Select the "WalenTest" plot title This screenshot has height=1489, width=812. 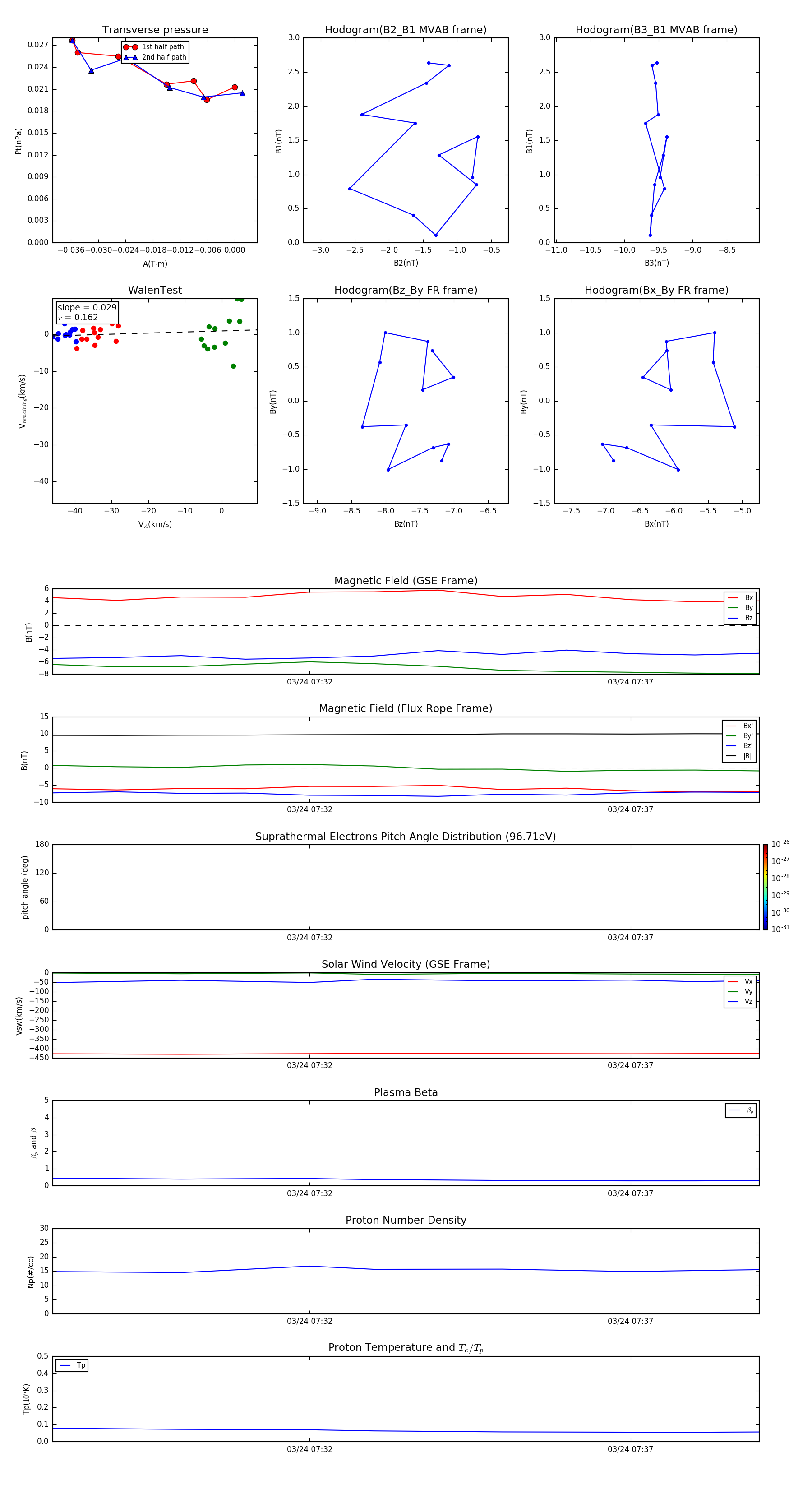[155, 290]
